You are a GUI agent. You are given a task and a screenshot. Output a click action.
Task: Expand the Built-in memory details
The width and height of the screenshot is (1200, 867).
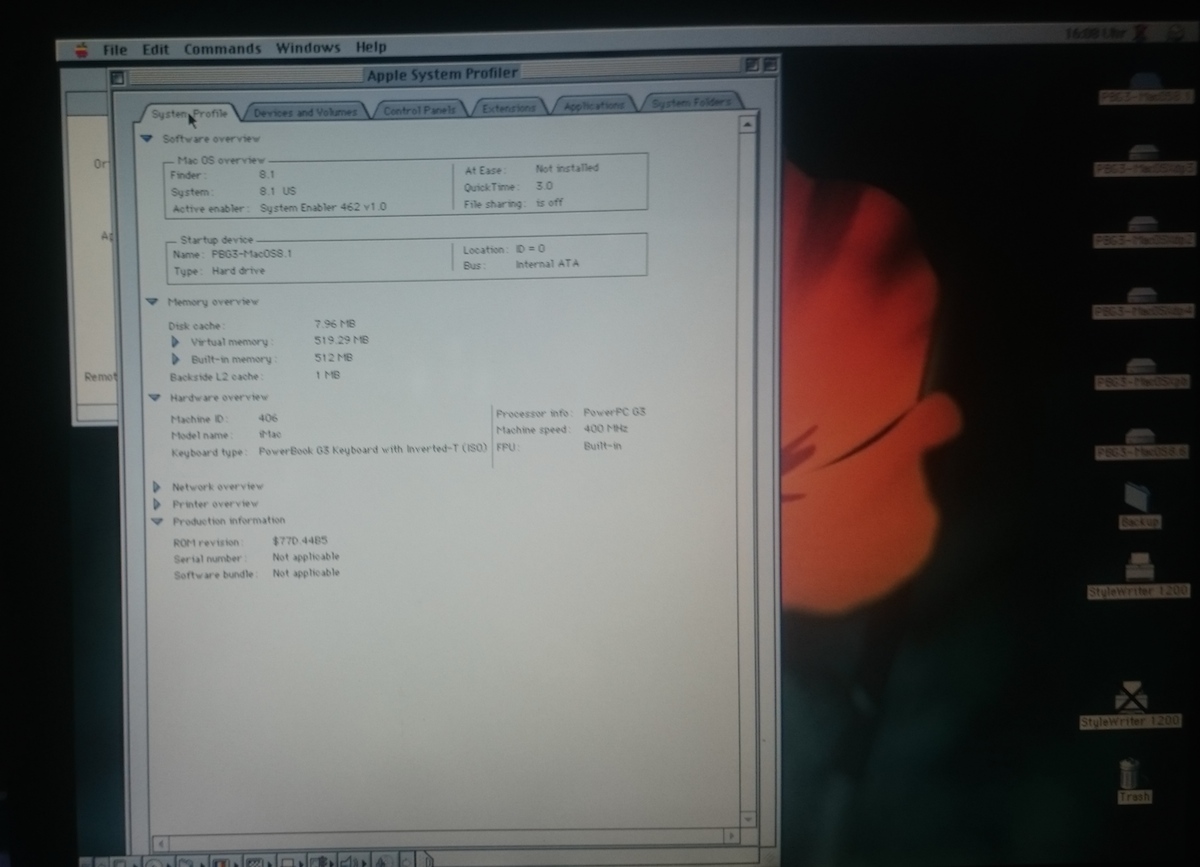[176, 359]
